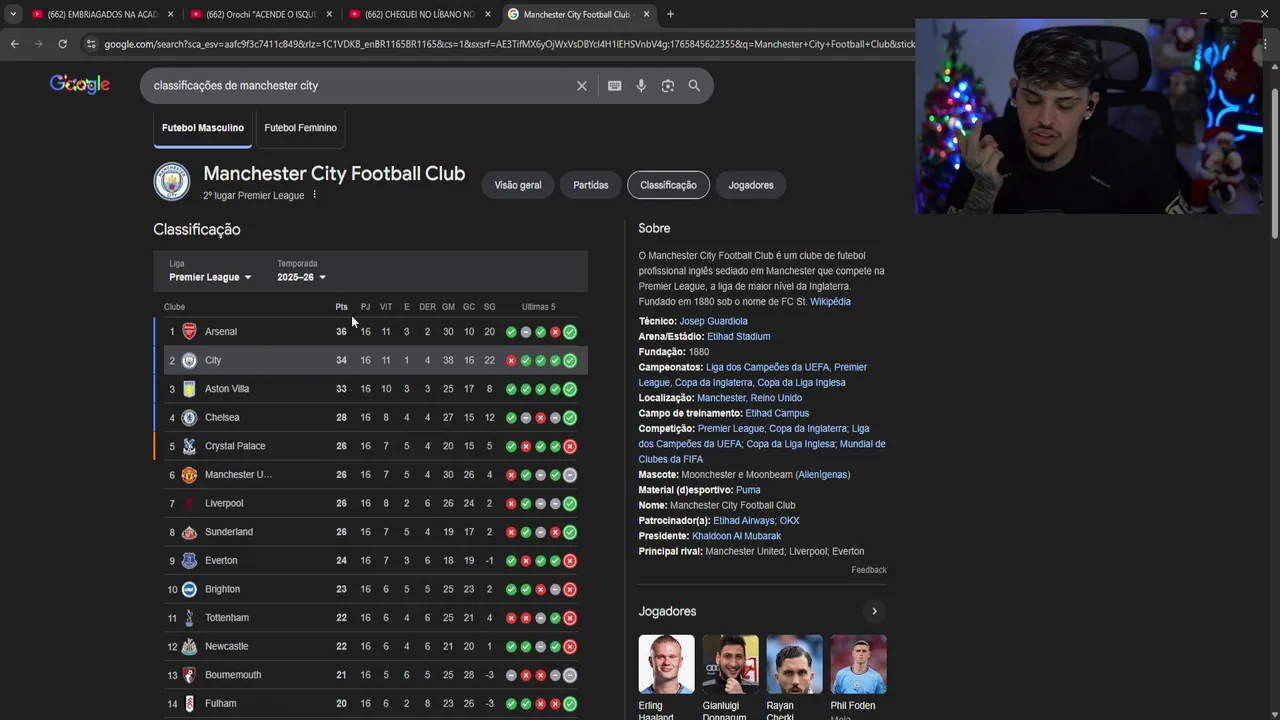Click the Brighton club crest
Viewport: 1280px width, 720px height.
[x=189, y=590]
